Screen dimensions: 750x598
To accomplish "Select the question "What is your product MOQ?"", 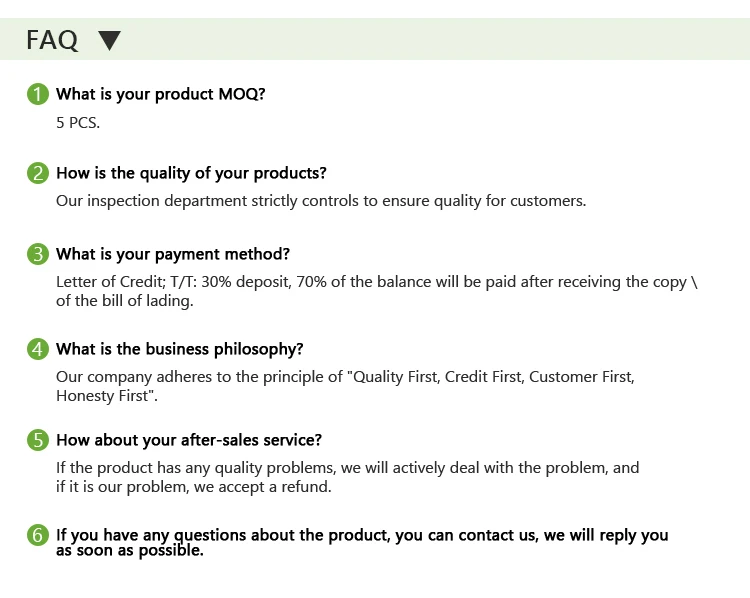I will click(161, 95).
